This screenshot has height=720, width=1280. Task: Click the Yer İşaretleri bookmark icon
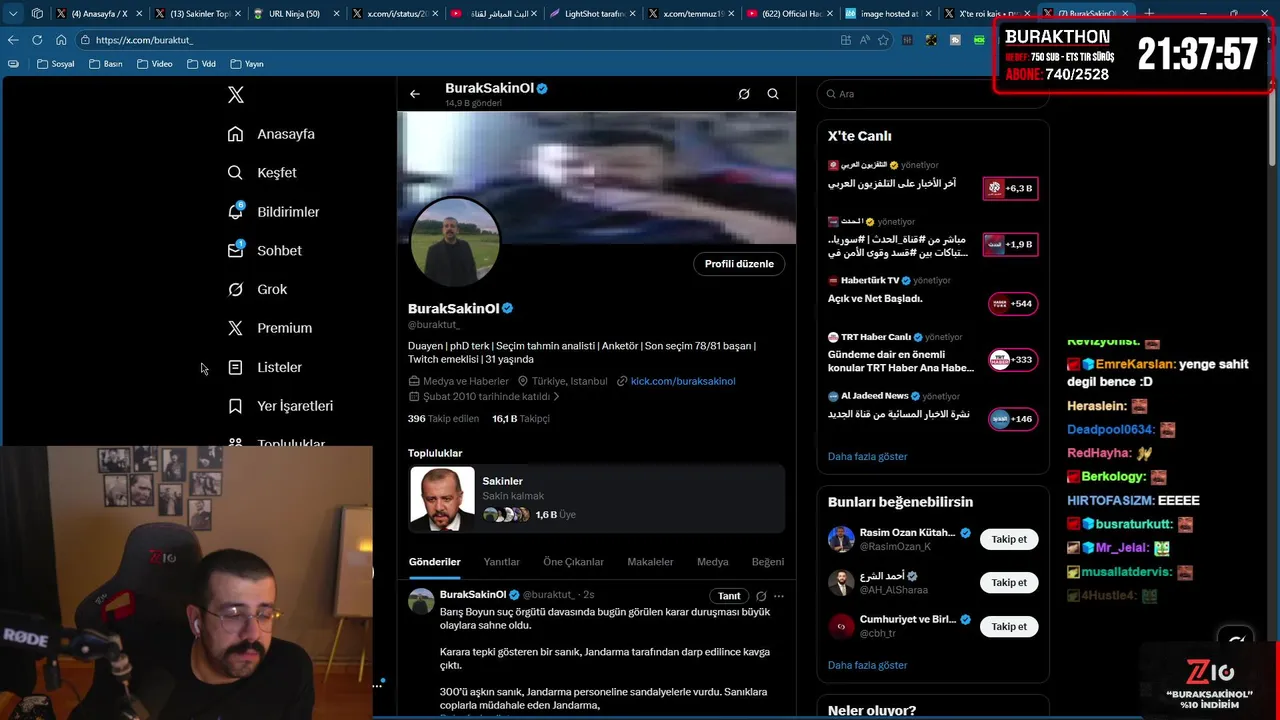(235, 406)
